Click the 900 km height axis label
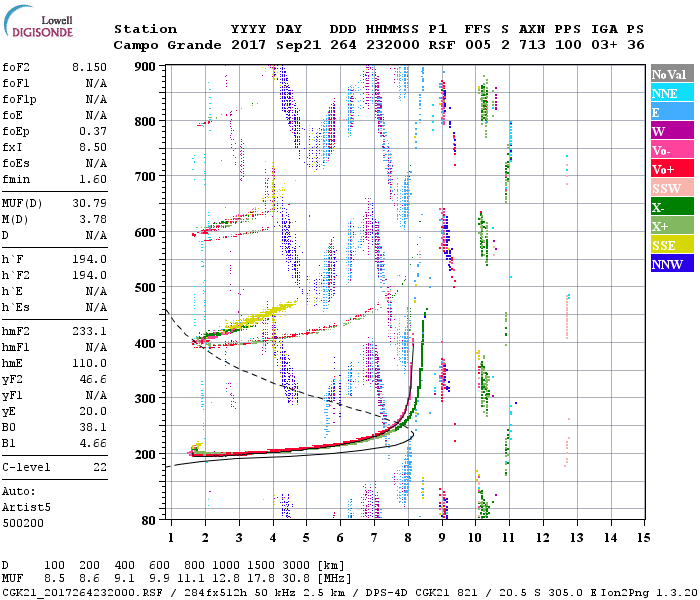Screen dimensions: 700x600 145,67
